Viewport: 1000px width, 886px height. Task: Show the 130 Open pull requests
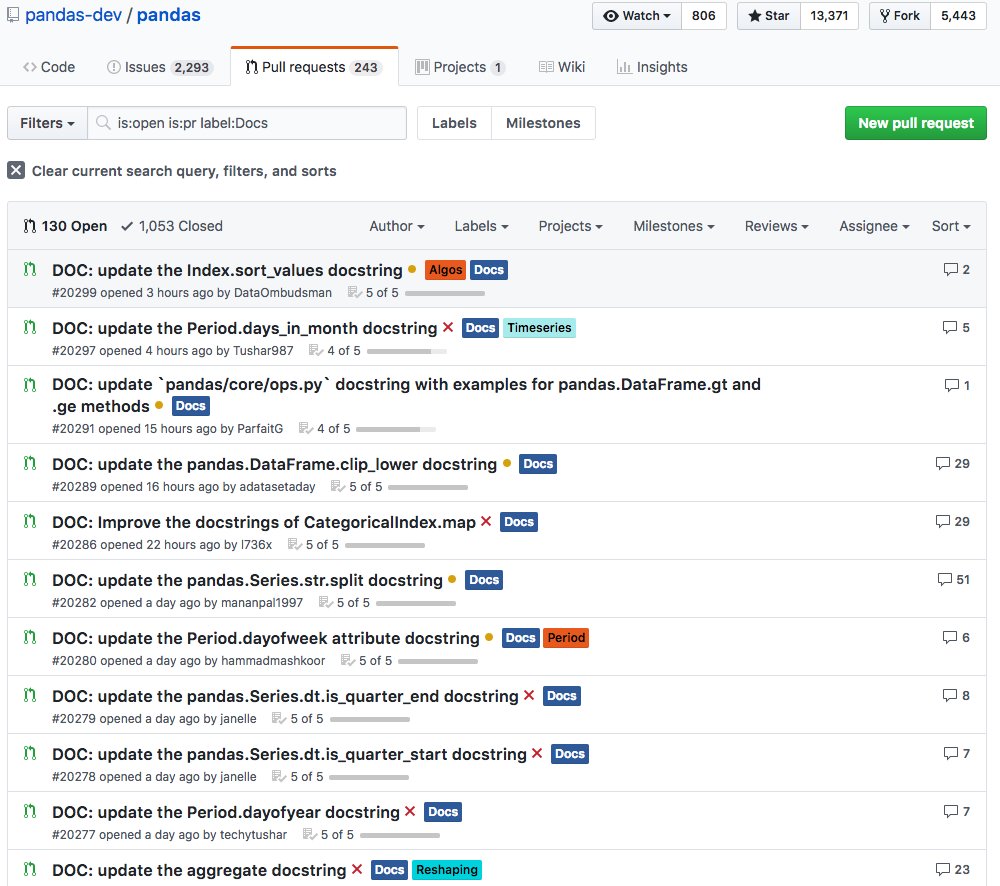[65, 226]
